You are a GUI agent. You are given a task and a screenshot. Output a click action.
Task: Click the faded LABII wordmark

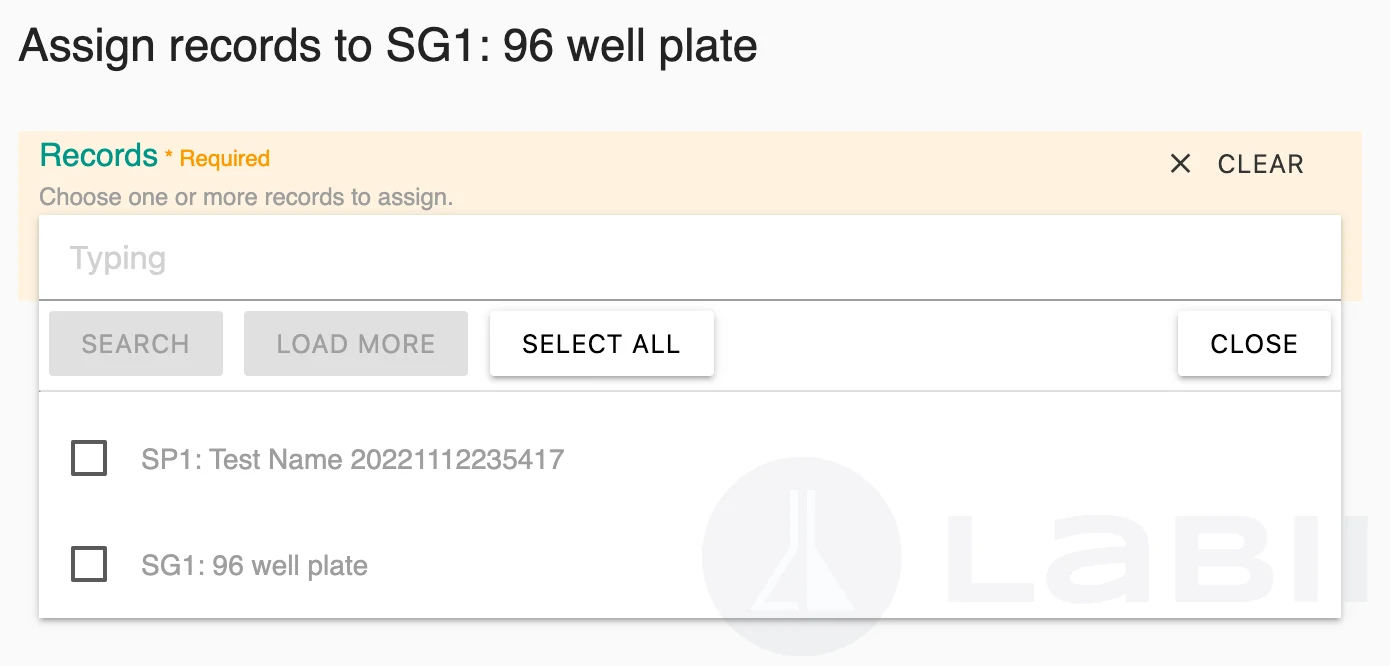(1155, 560)
